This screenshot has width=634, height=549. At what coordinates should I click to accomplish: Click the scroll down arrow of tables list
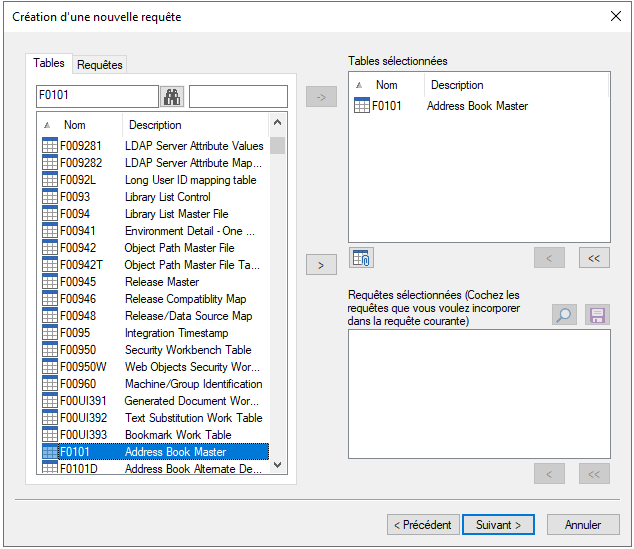(277, 465)
